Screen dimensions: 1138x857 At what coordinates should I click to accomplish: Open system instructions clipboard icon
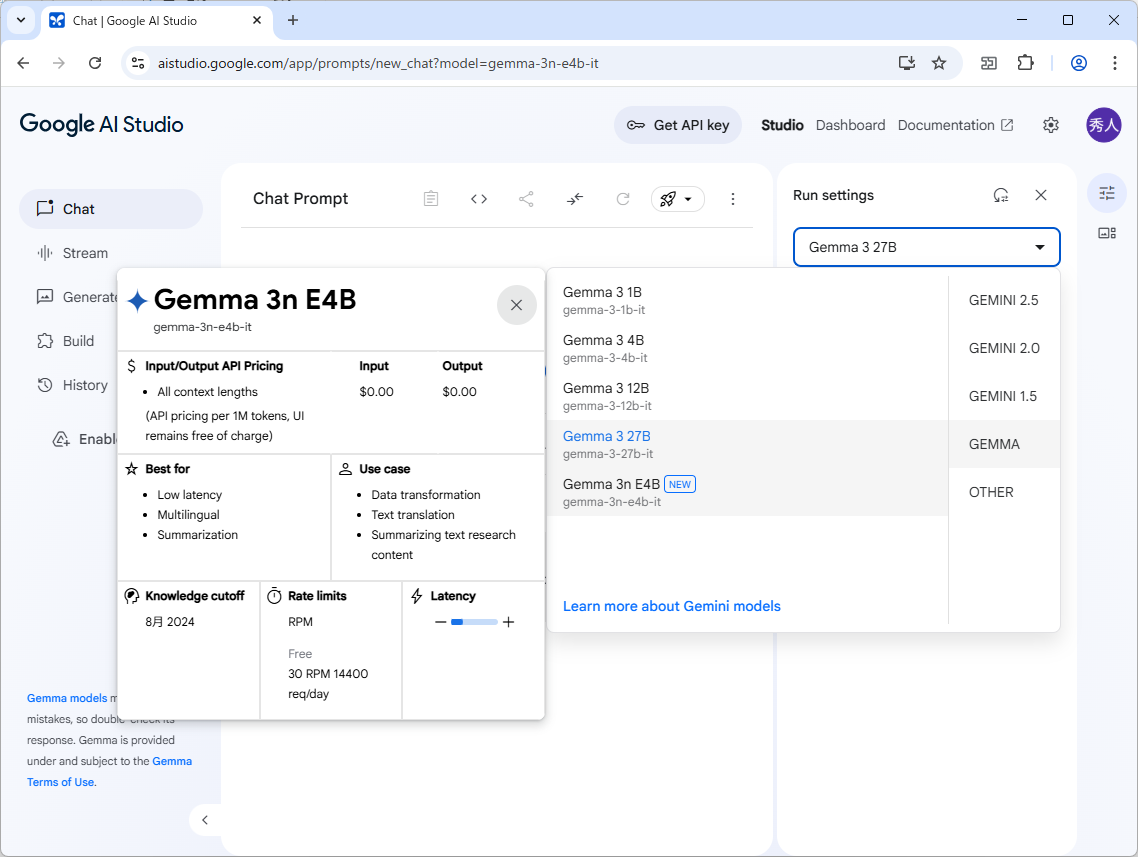tap(430, 198)
